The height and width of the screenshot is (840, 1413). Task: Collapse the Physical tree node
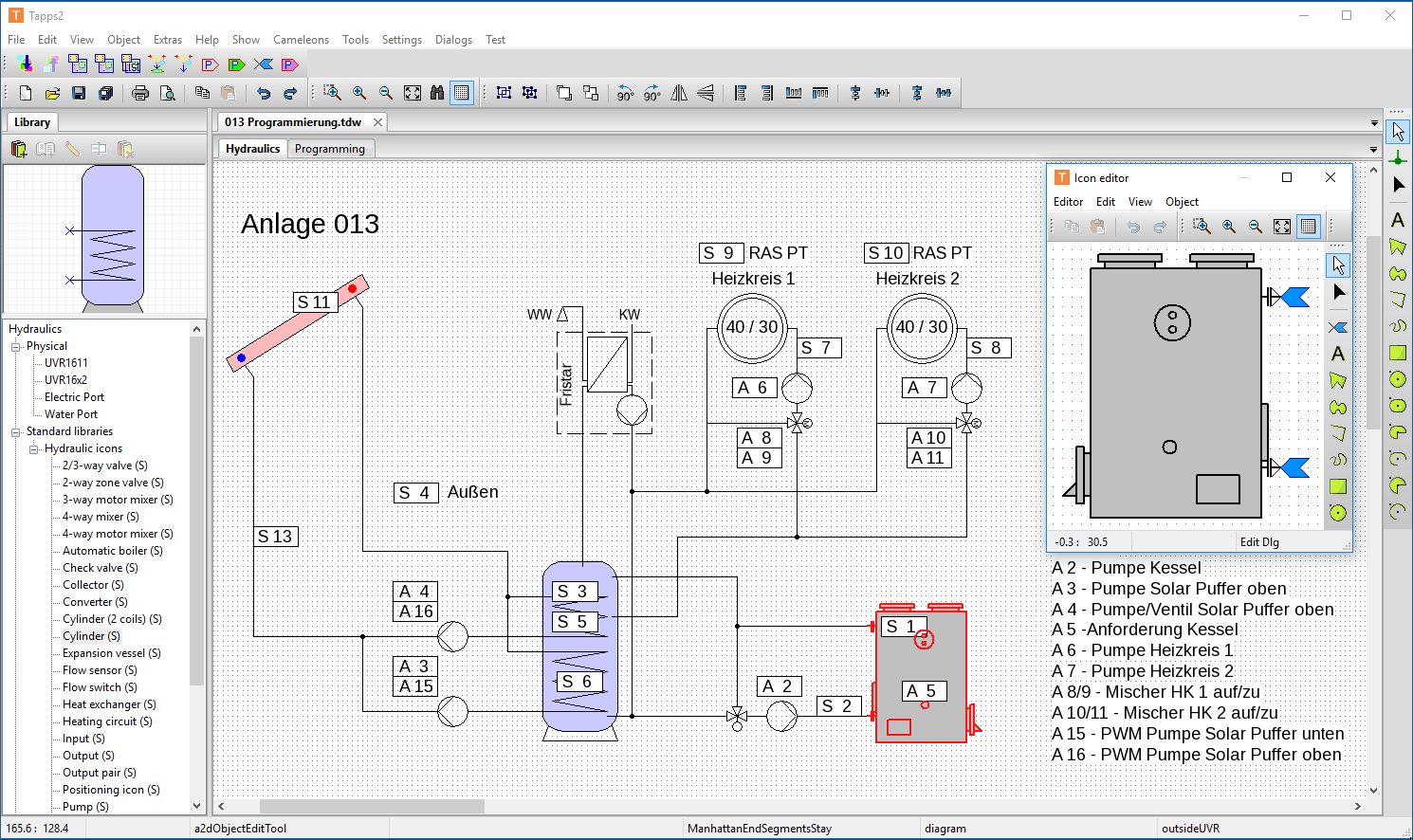pyautogui.click(x=16, y=346)
